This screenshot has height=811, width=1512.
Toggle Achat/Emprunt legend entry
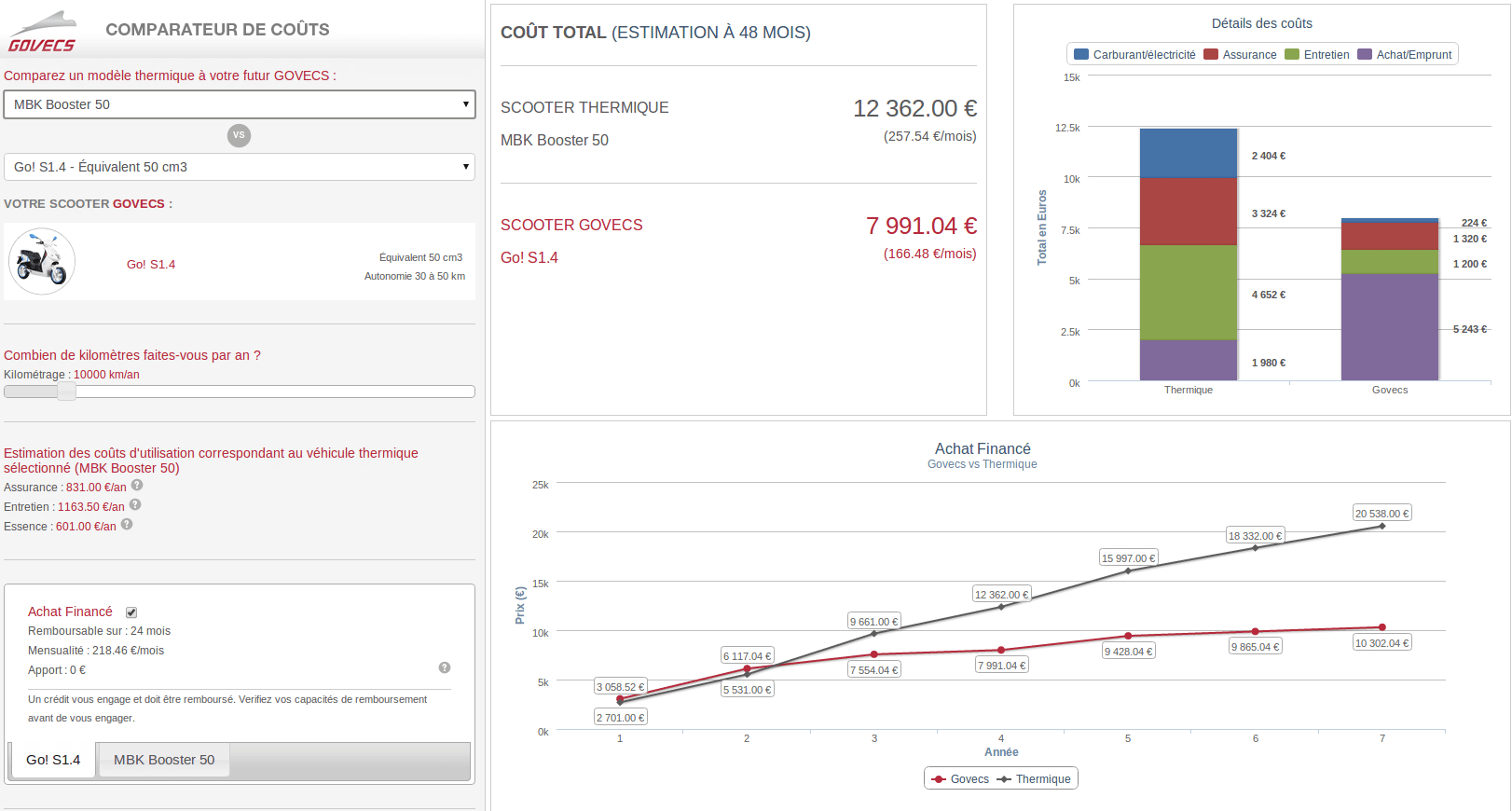(1404, 55)
